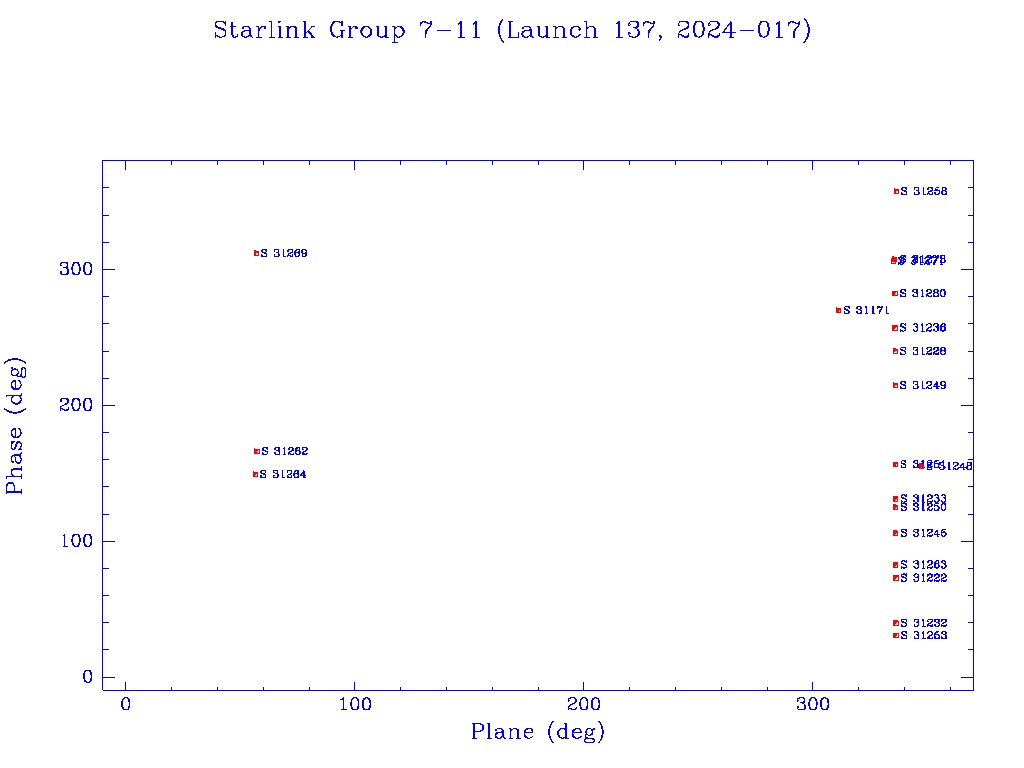
Task: Click the "Plane (deg)" horizontal axis label
Action: (x=537, y=732)
